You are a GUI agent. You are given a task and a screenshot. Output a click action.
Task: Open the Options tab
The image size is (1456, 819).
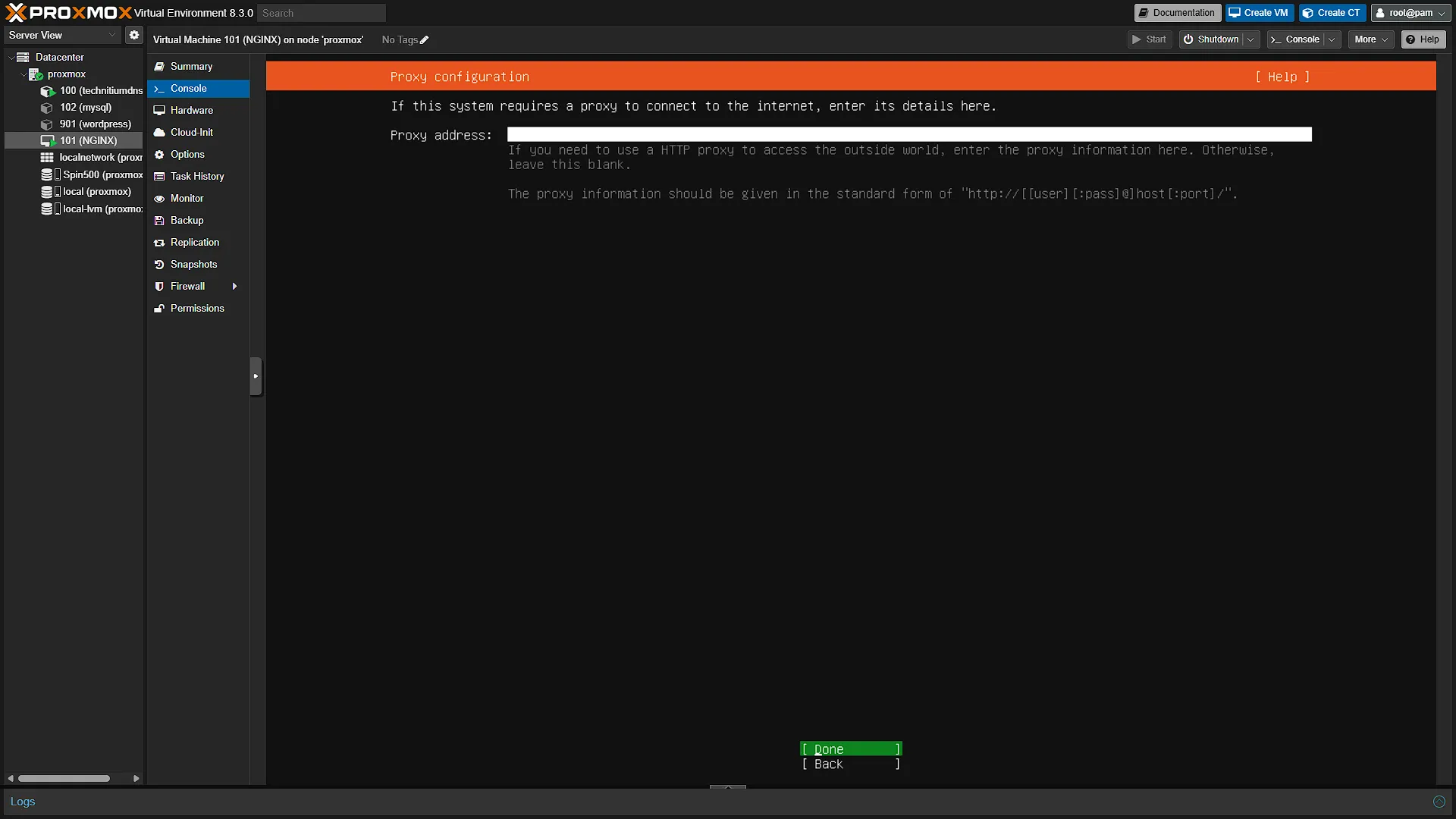(199, 155)
